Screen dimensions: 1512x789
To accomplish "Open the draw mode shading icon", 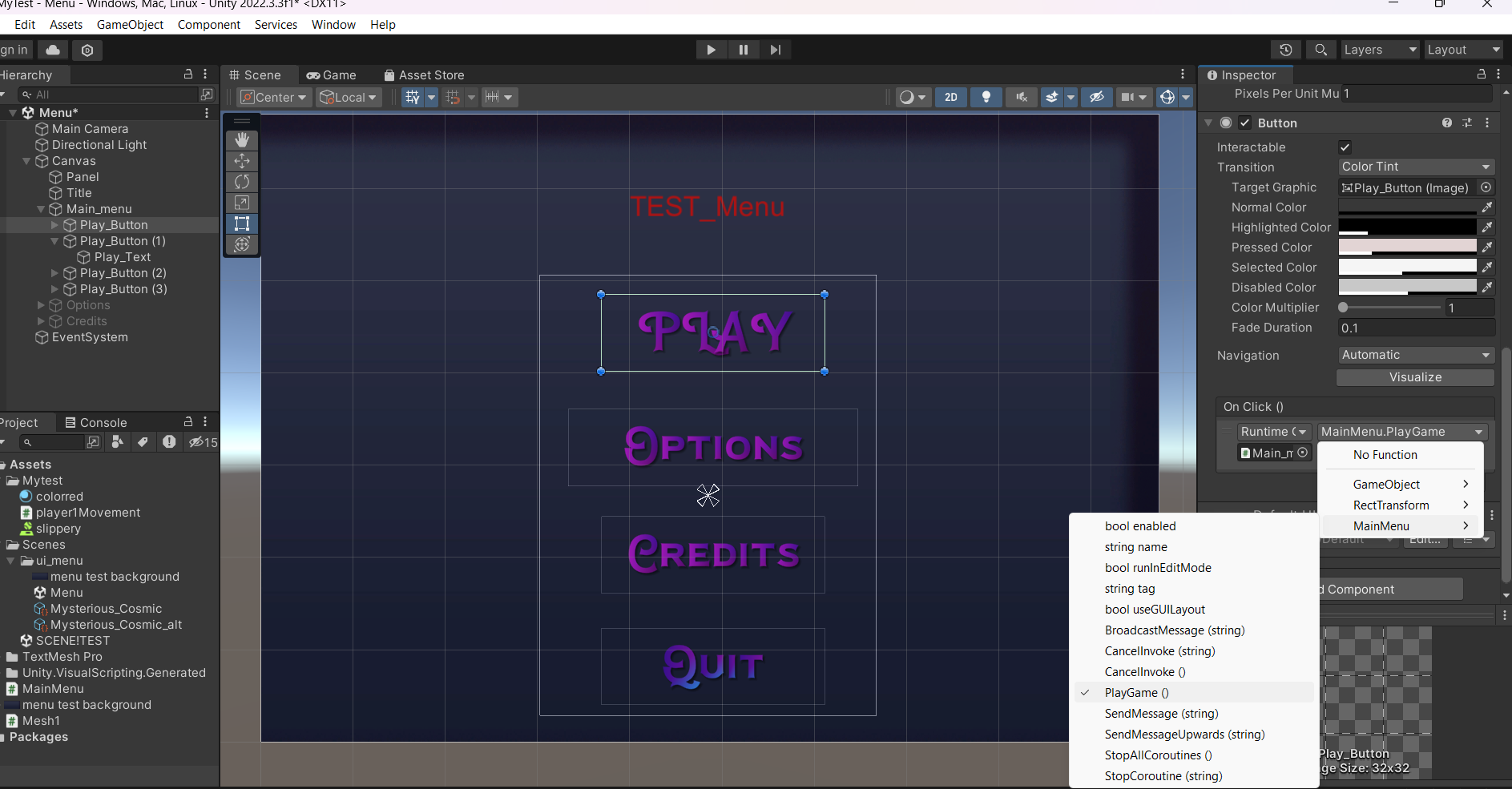I will tap(912, 97).
